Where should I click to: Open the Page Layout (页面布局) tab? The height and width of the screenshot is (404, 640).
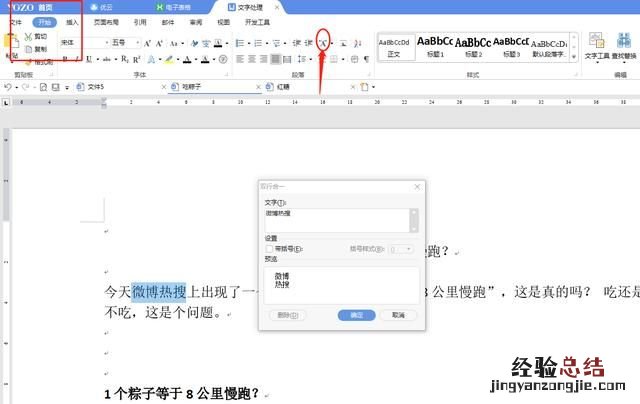pyautogui.click(x=106, y=22)
